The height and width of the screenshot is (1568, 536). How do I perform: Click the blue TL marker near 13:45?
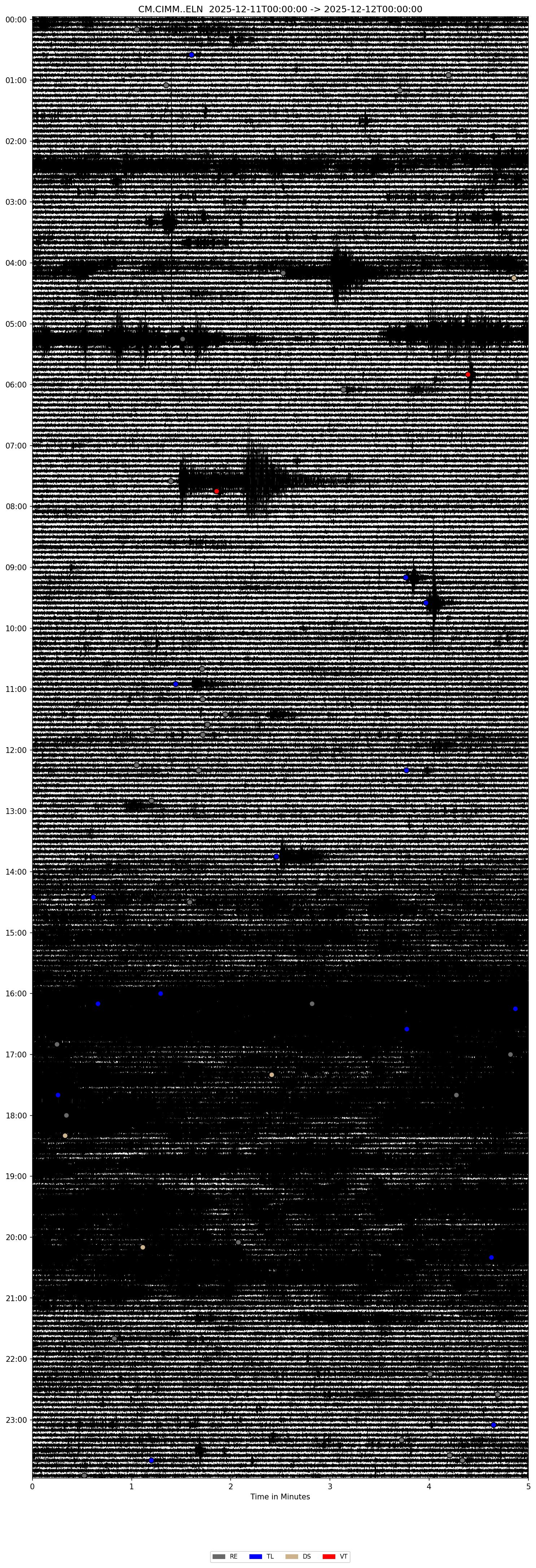coord(276,856)
